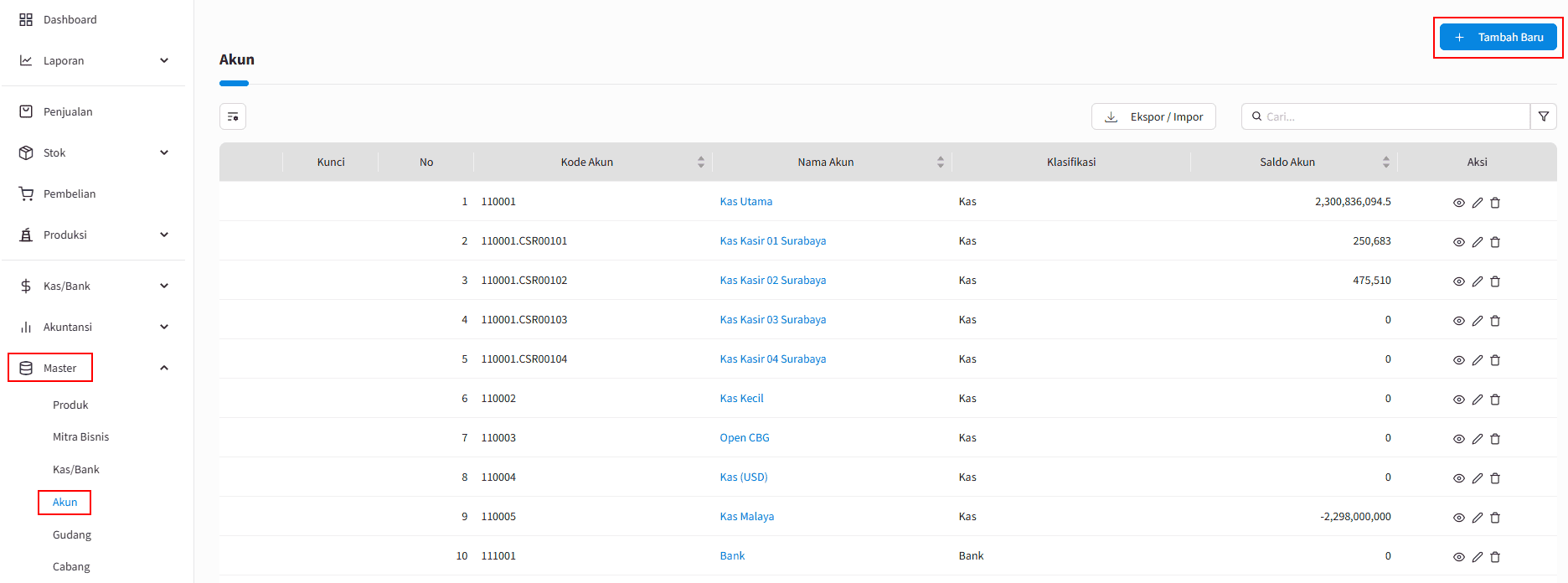View details of Kas Kasir 01 Surabaya
This screenshot has width=1568, height=583.
coord(1458,242)
